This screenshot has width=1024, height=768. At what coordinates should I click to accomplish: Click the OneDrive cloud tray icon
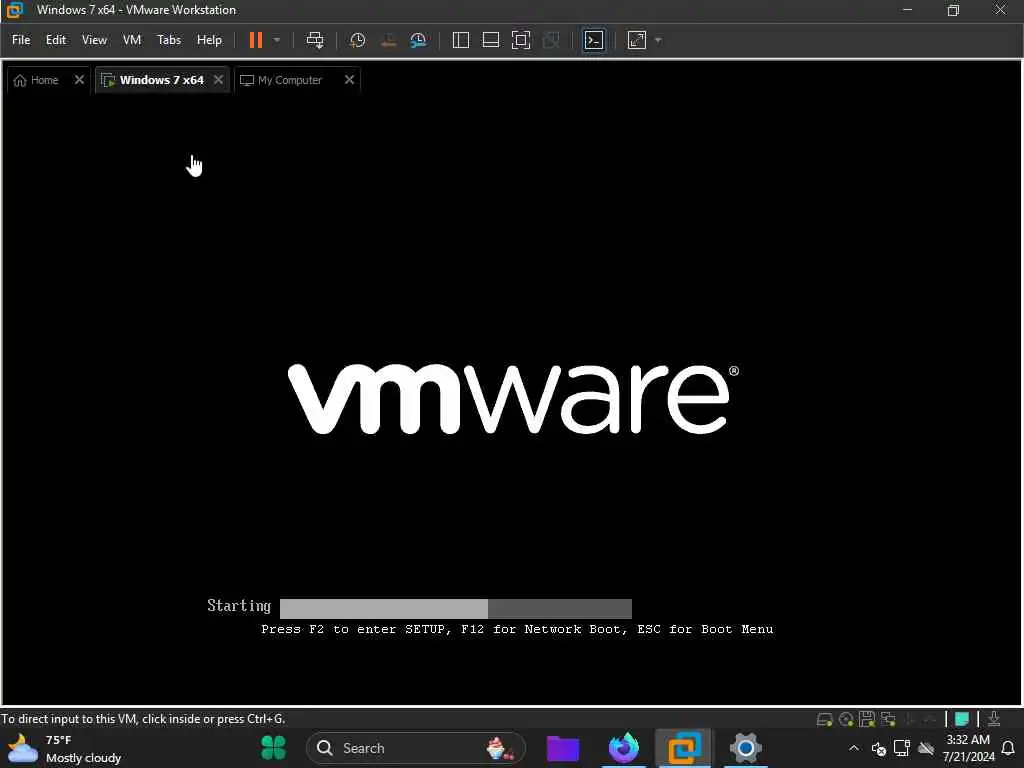click(x=926, y=748)
